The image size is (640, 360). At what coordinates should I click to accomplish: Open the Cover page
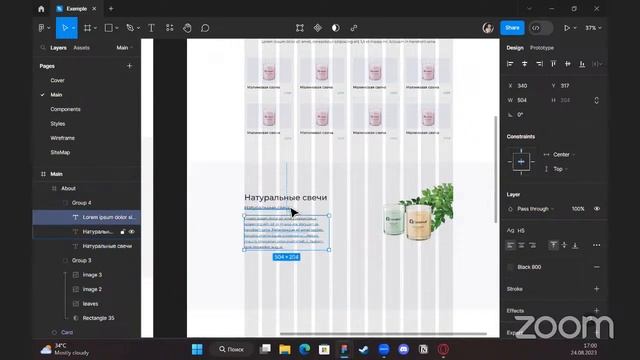pos(58,80)
